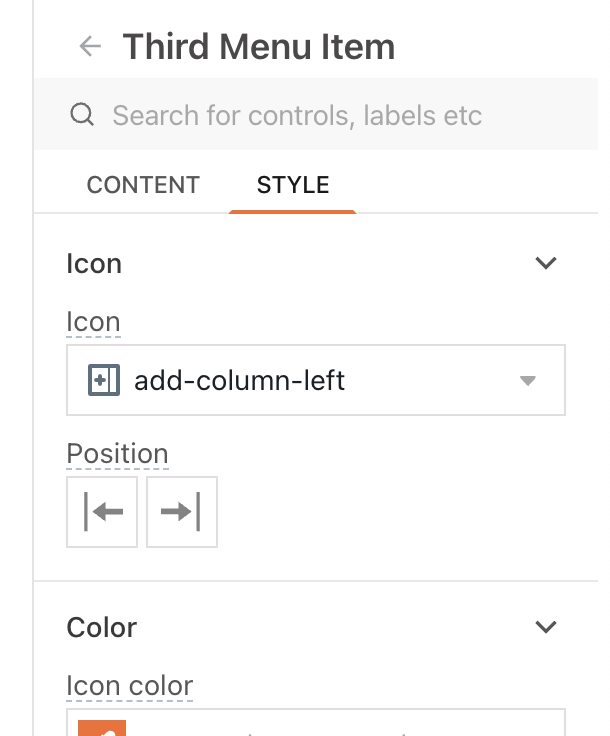
Task: Set icon position to right
Action: [181, 512]
